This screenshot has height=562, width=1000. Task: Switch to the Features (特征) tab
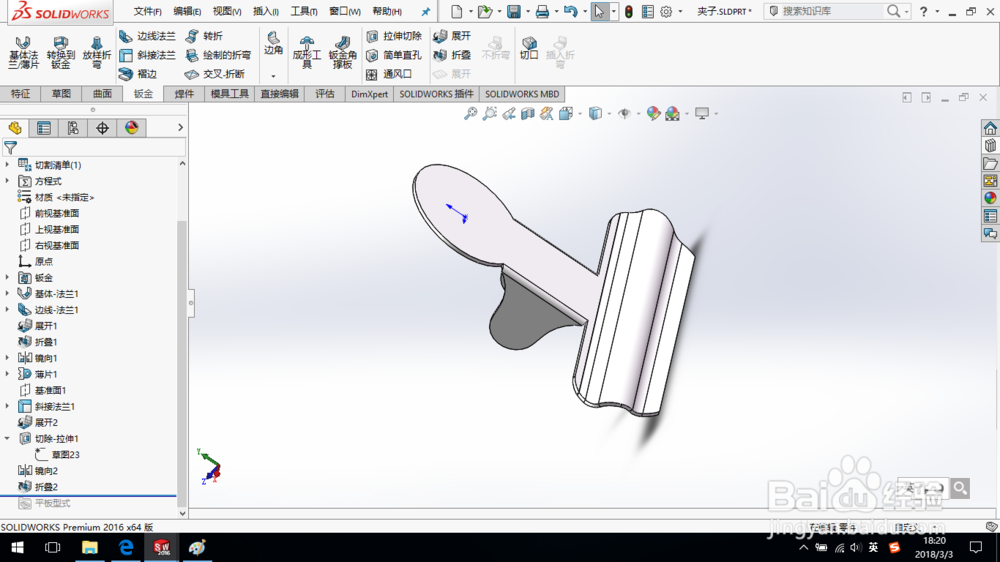(x=20, y=94)
